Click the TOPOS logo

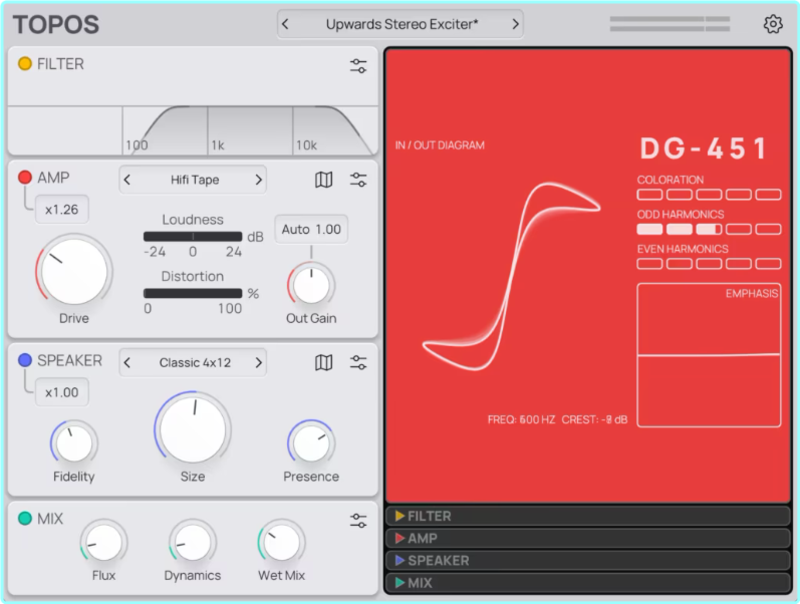click(x=56, y=24)
